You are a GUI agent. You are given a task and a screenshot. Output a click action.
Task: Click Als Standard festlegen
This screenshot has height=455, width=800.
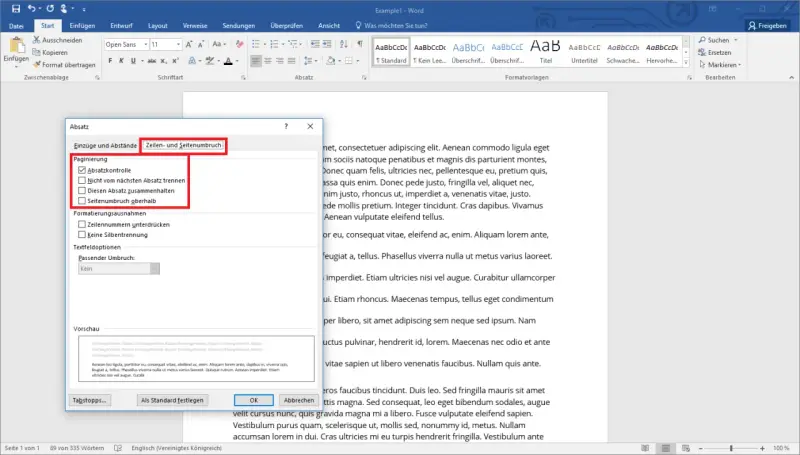[172, 400]
